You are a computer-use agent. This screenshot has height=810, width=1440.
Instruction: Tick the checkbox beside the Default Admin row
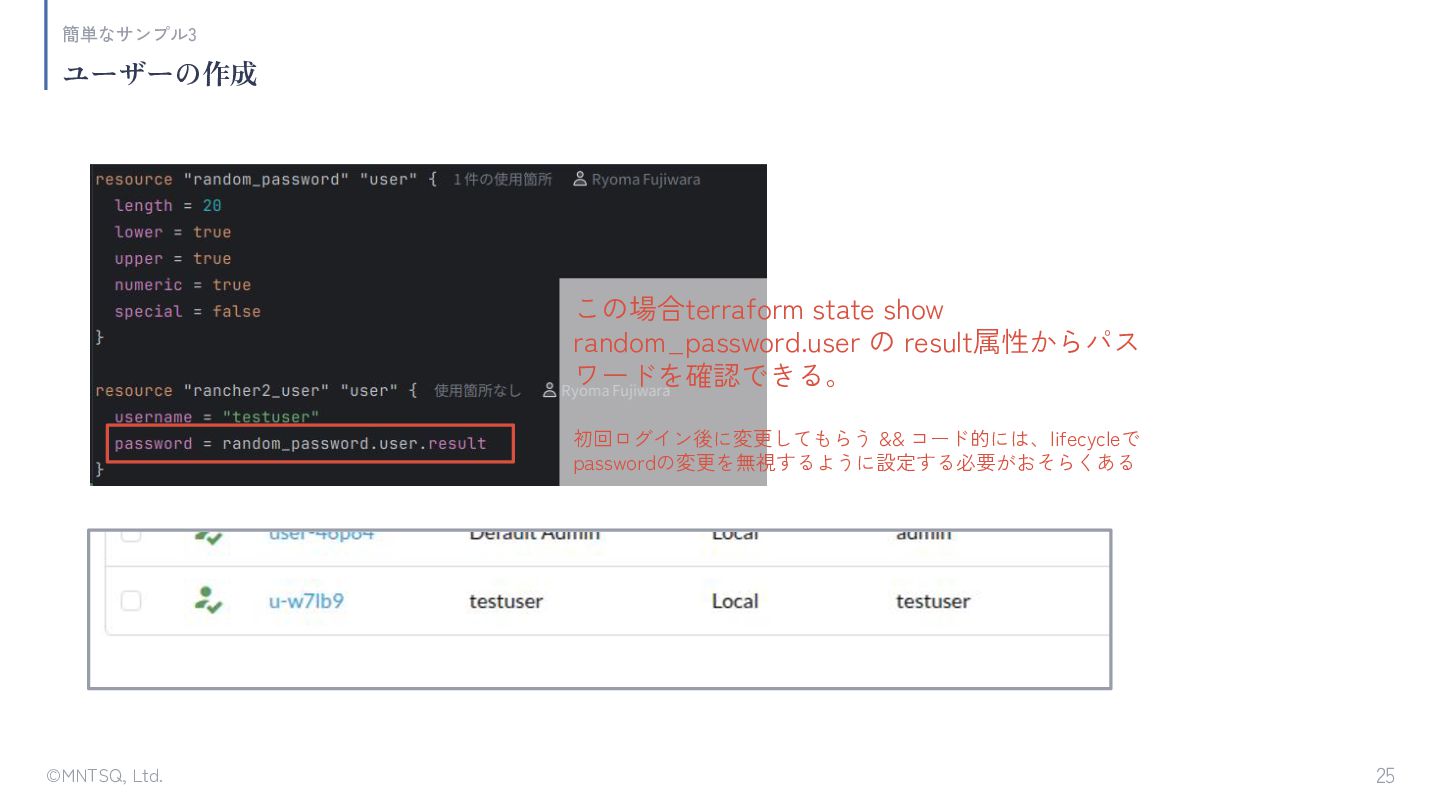[x=131, y=536]
